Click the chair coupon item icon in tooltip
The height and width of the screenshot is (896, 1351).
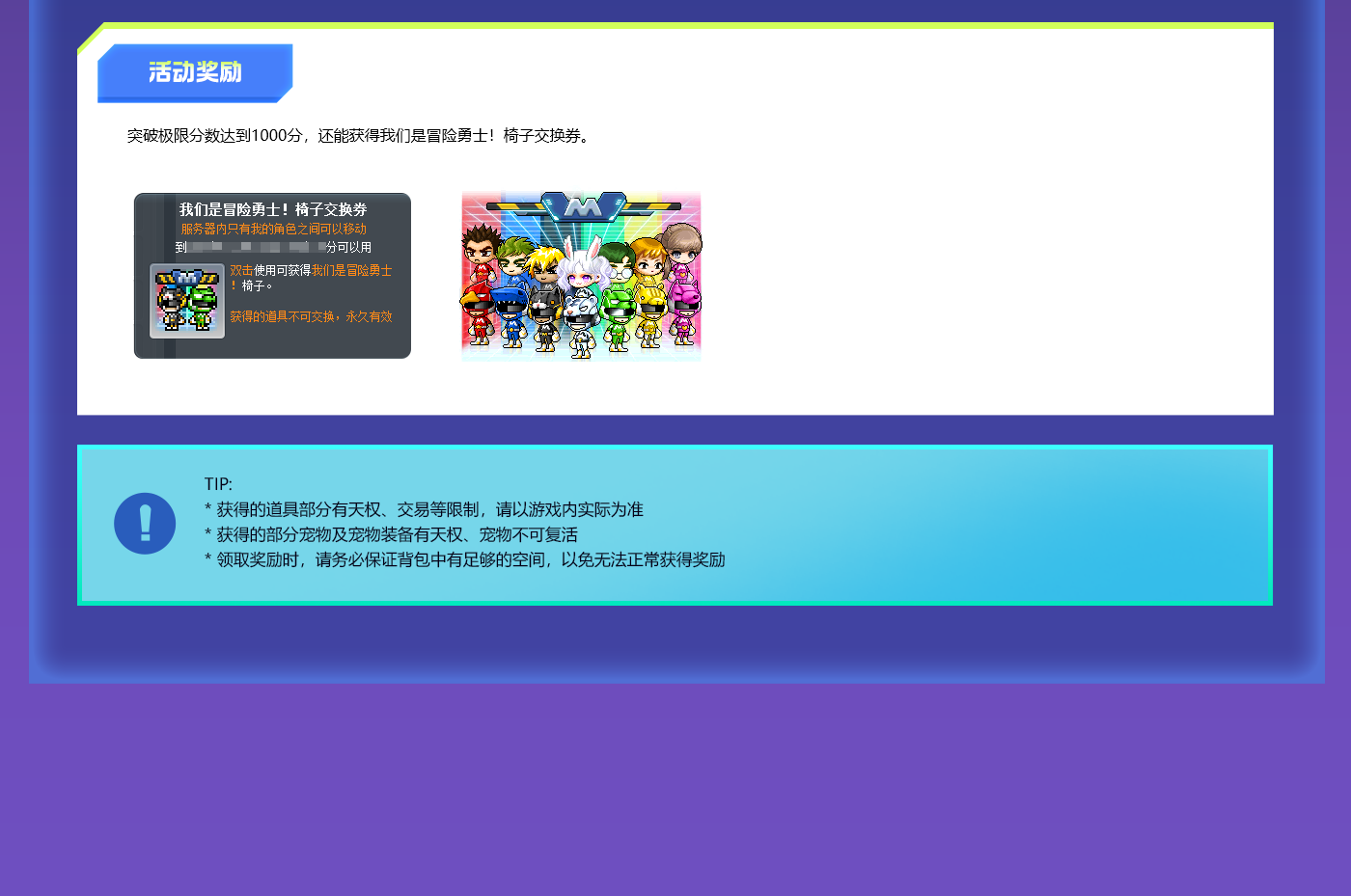pos(187,301)
